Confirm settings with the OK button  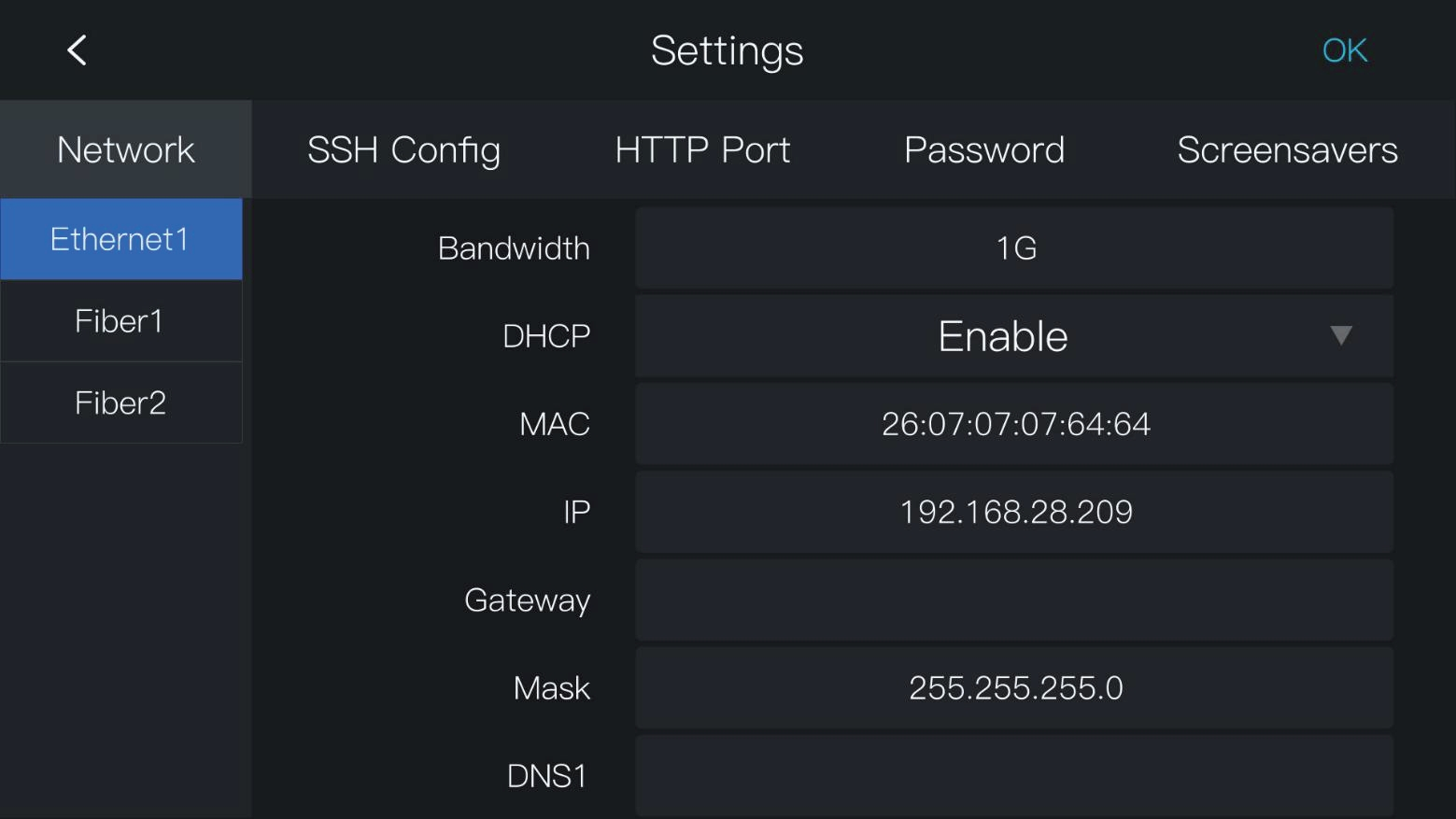coord(1345,50)
